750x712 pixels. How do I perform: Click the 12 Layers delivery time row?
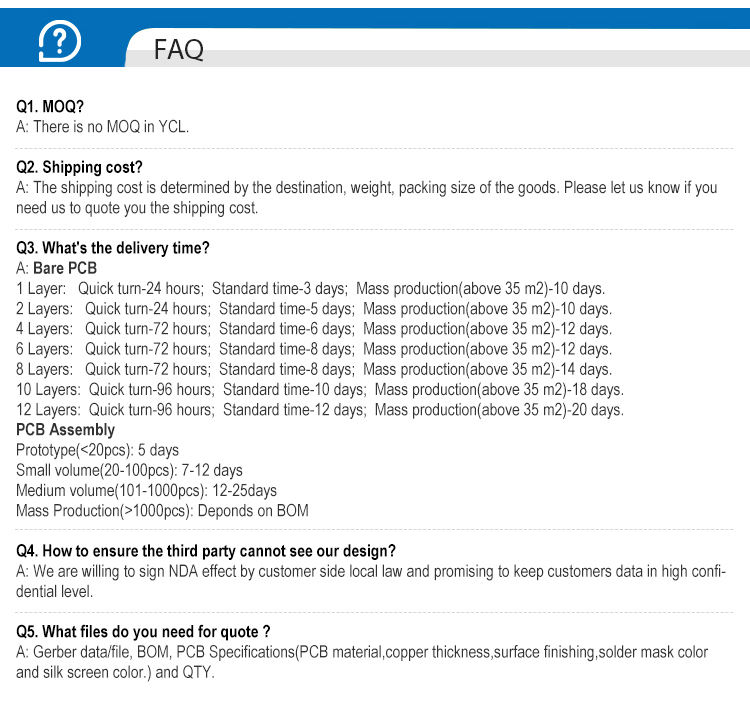point(320,410)
